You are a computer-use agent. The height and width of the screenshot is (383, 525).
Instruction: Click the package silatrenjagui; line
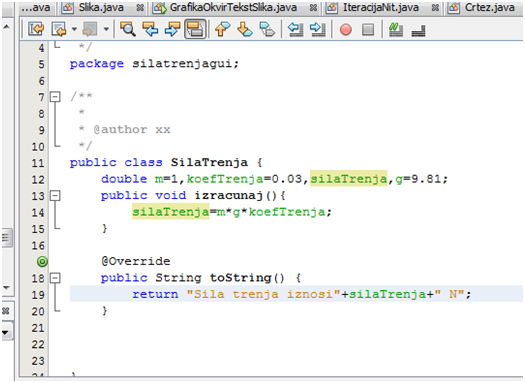(154, 64)
